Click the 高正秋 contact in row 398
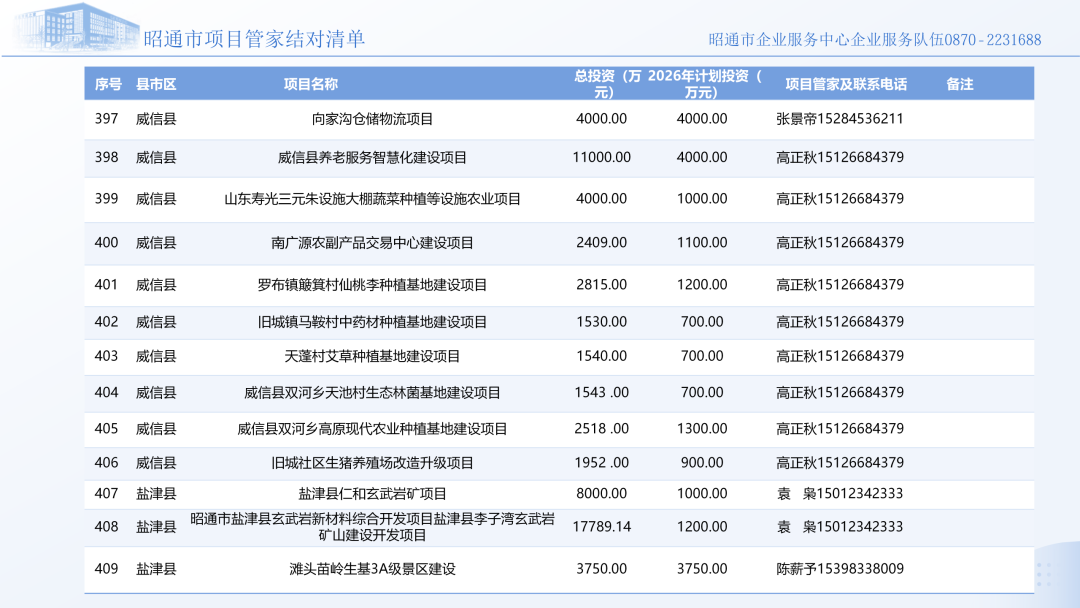Screen dimensions: 1080x608 [x=840, y=157]
